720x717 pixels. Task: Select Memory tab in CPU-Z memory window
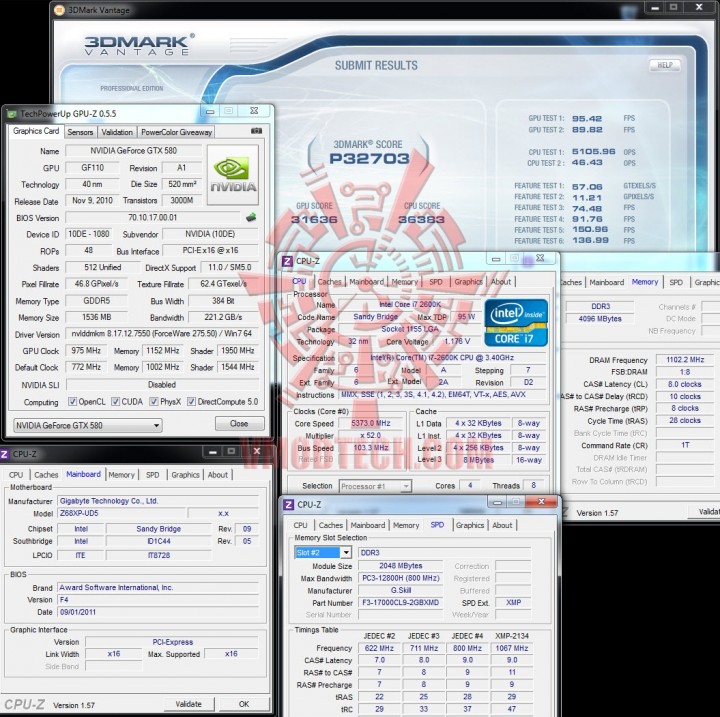tap(645, 282)
